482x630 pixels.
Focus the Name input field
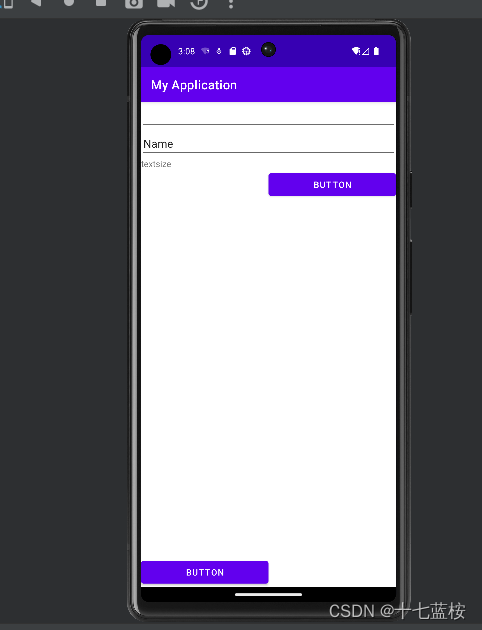coord(268,143)
